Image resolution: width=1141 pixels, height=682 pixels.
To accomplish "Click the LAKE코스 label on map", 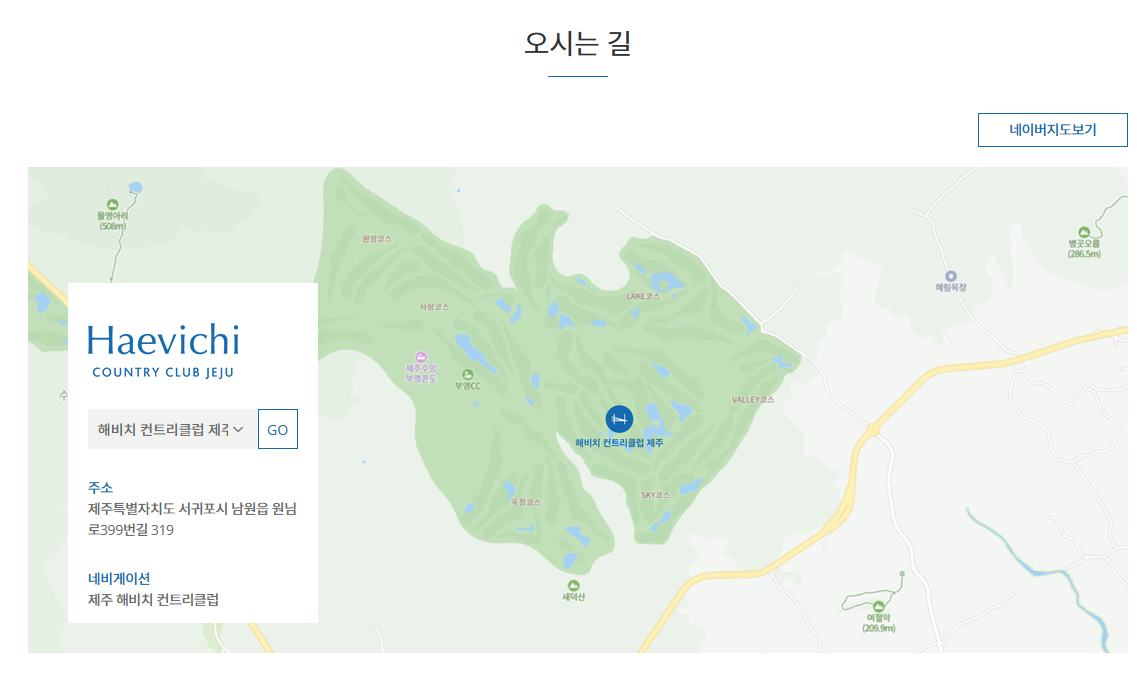I will click(x=643, y=296).
